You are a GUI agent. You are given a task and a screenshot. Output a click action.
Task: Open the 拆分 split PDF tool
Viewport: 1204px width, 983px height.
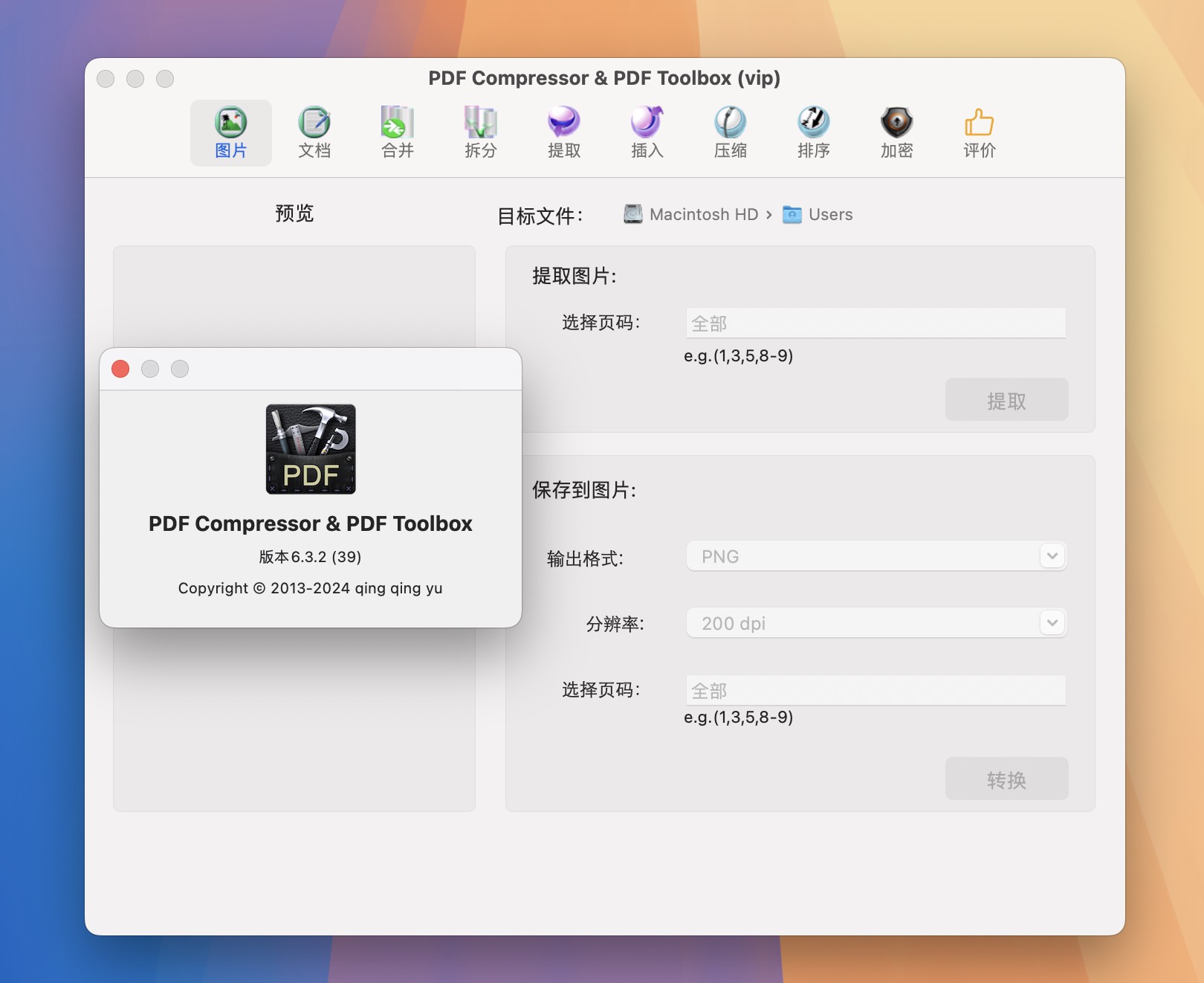coord(479,132)
